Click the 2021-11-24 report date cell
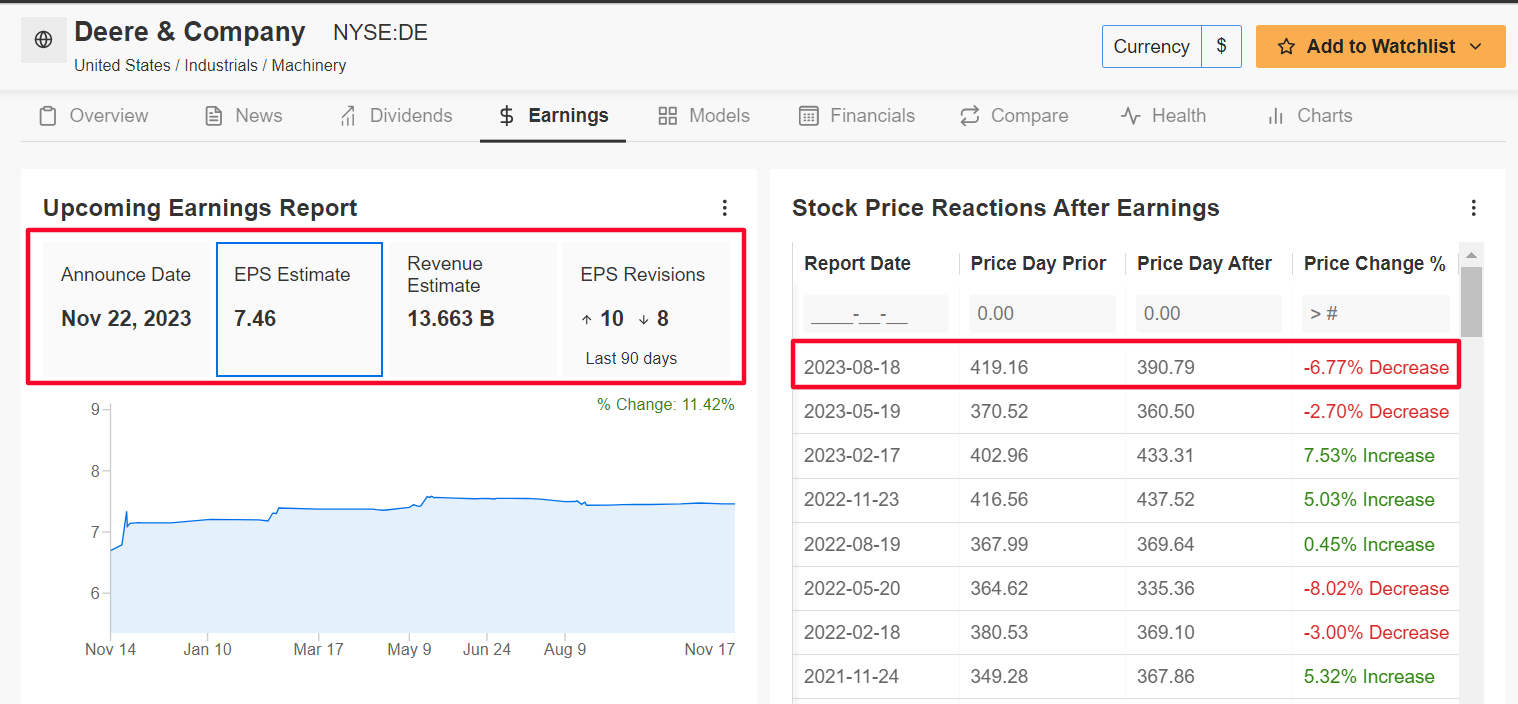 tap(852, 677)
